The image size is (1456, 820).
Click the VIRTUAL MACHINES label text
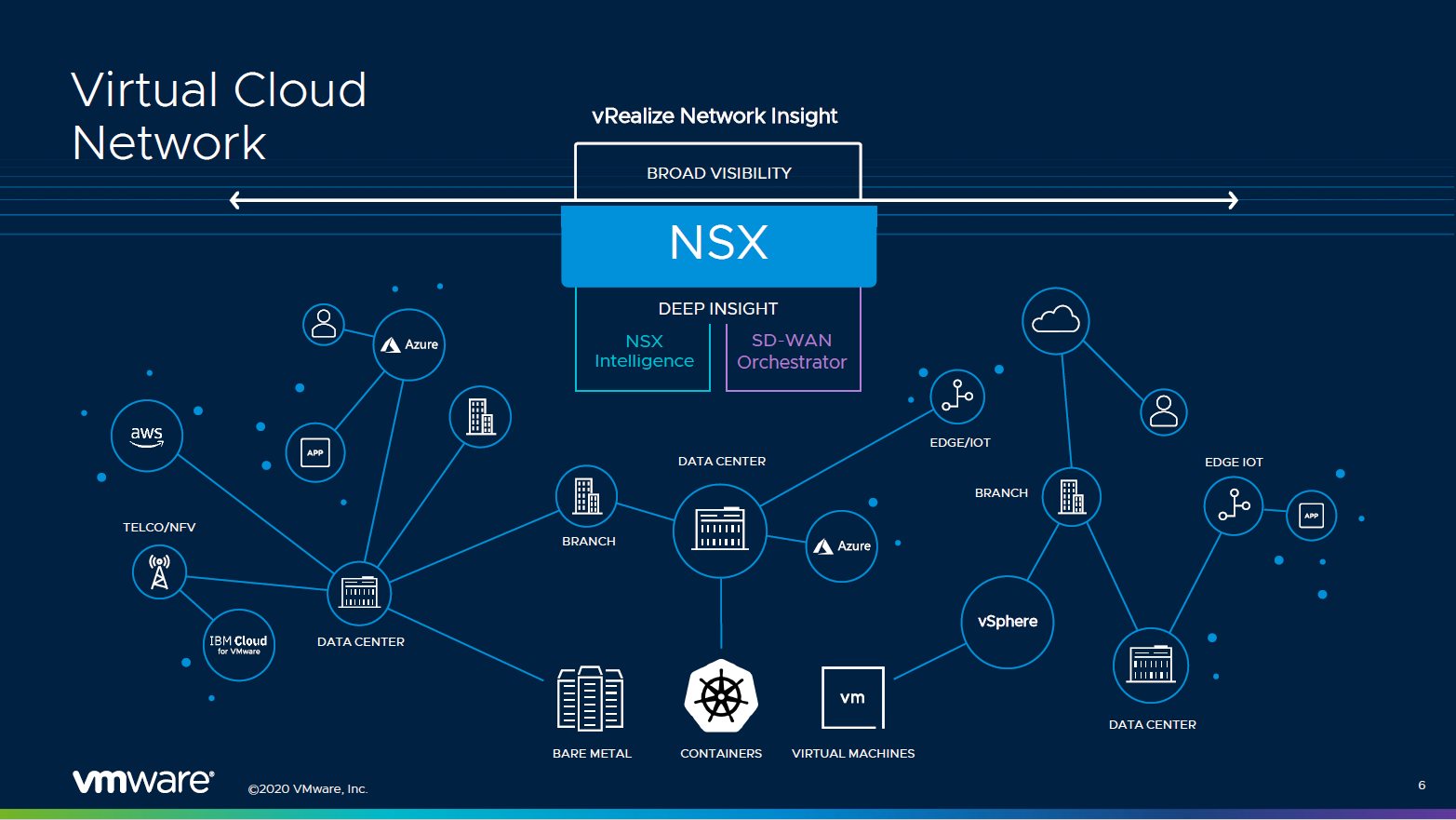tap(853, 754)
